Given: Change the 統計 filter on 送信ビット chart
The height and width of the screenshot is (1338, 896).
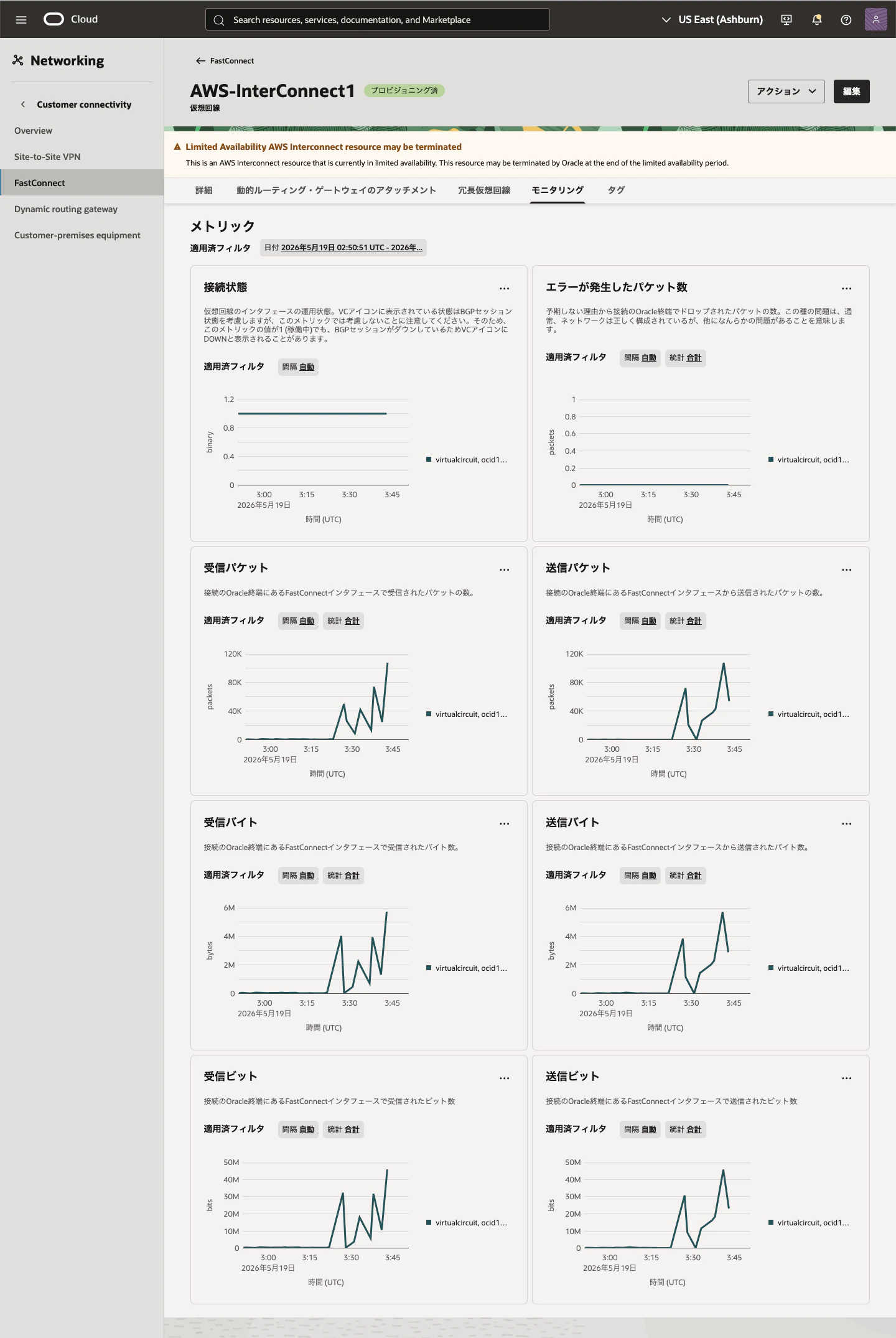Looking at the screenshot, I should click(686, 1130).
